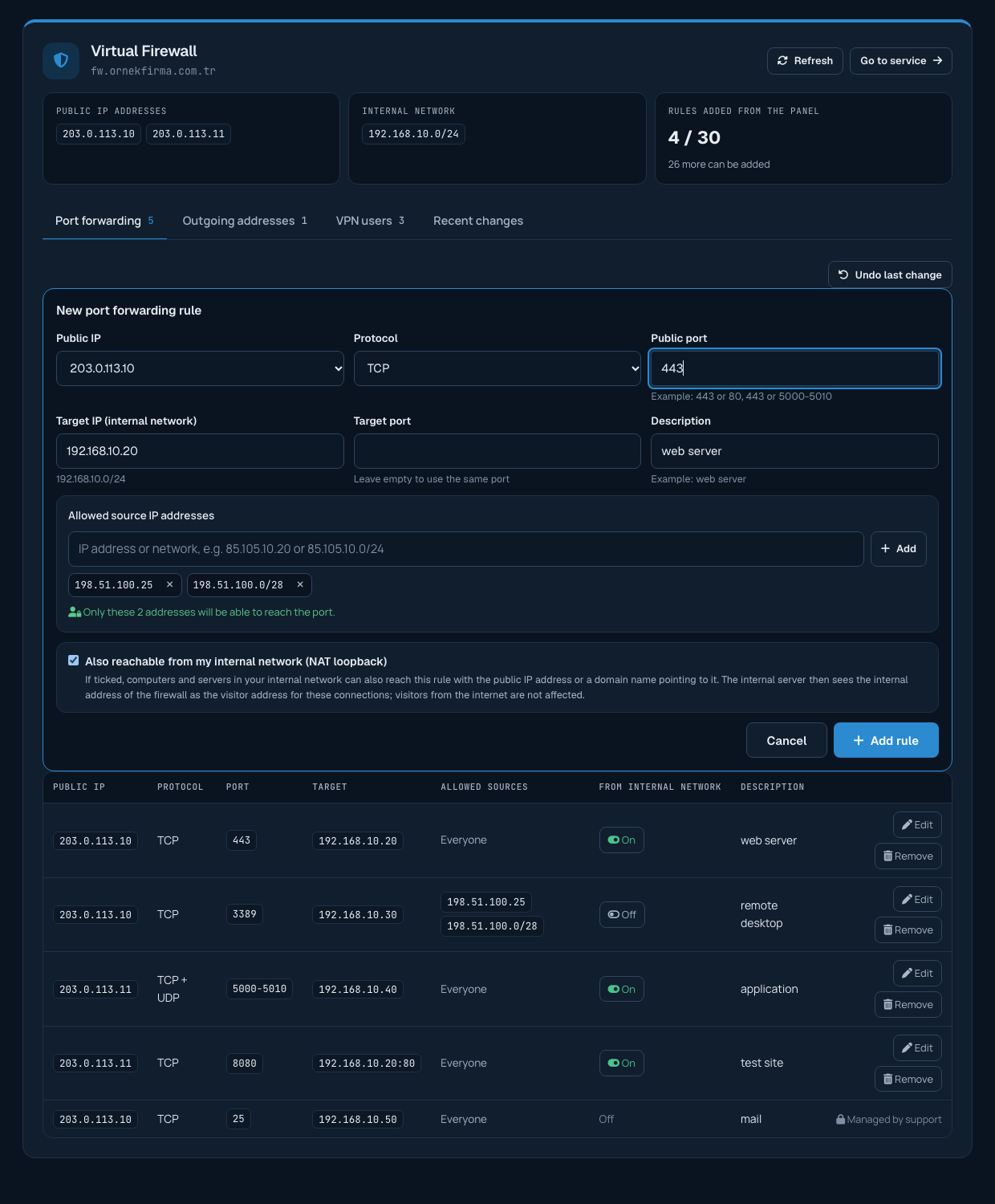Click Add button for source IP
The width and height of the screenshot is (995, 1204).
899,549
